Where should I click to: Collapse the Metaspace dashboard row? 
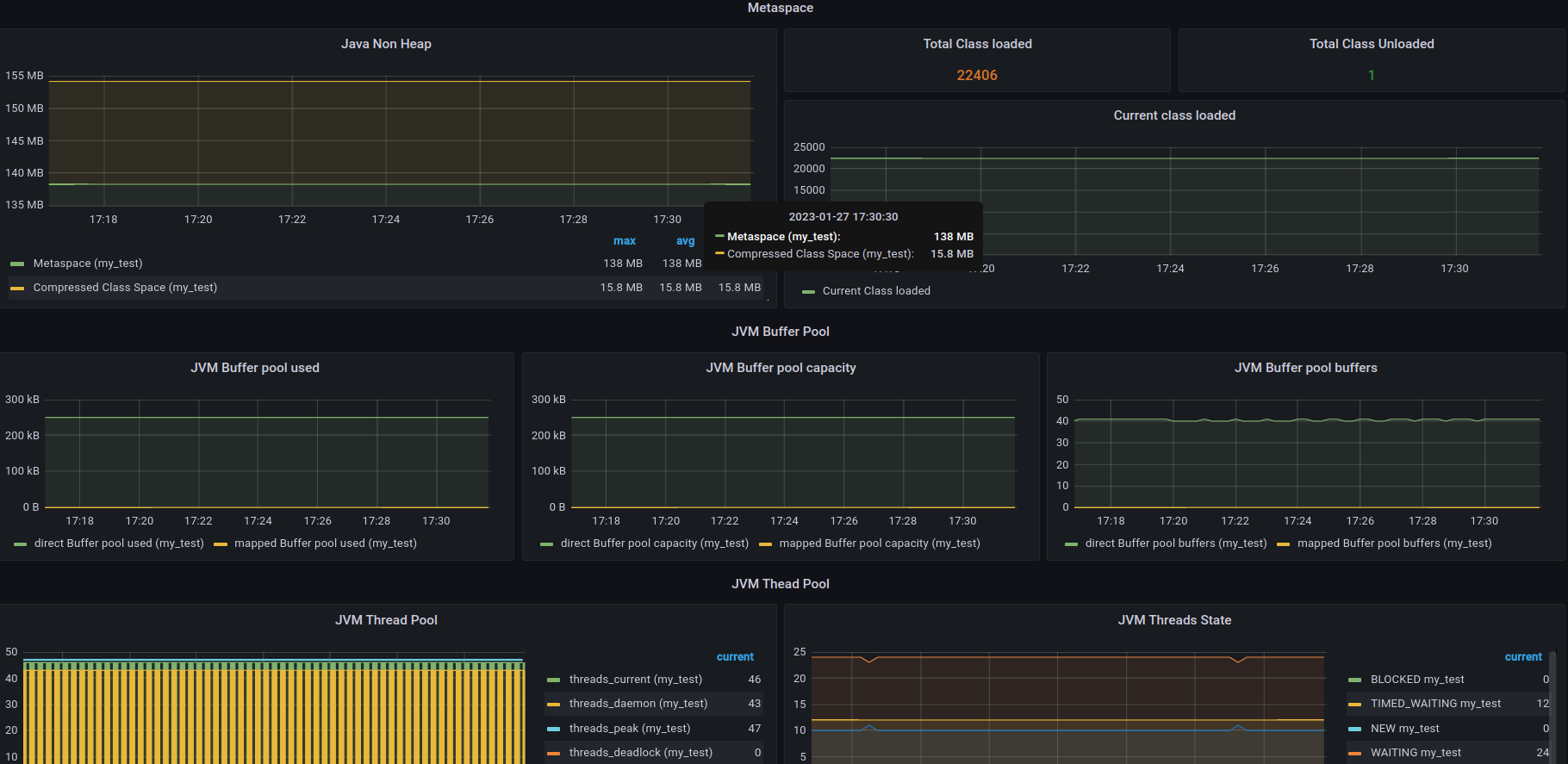pos(780,8)
